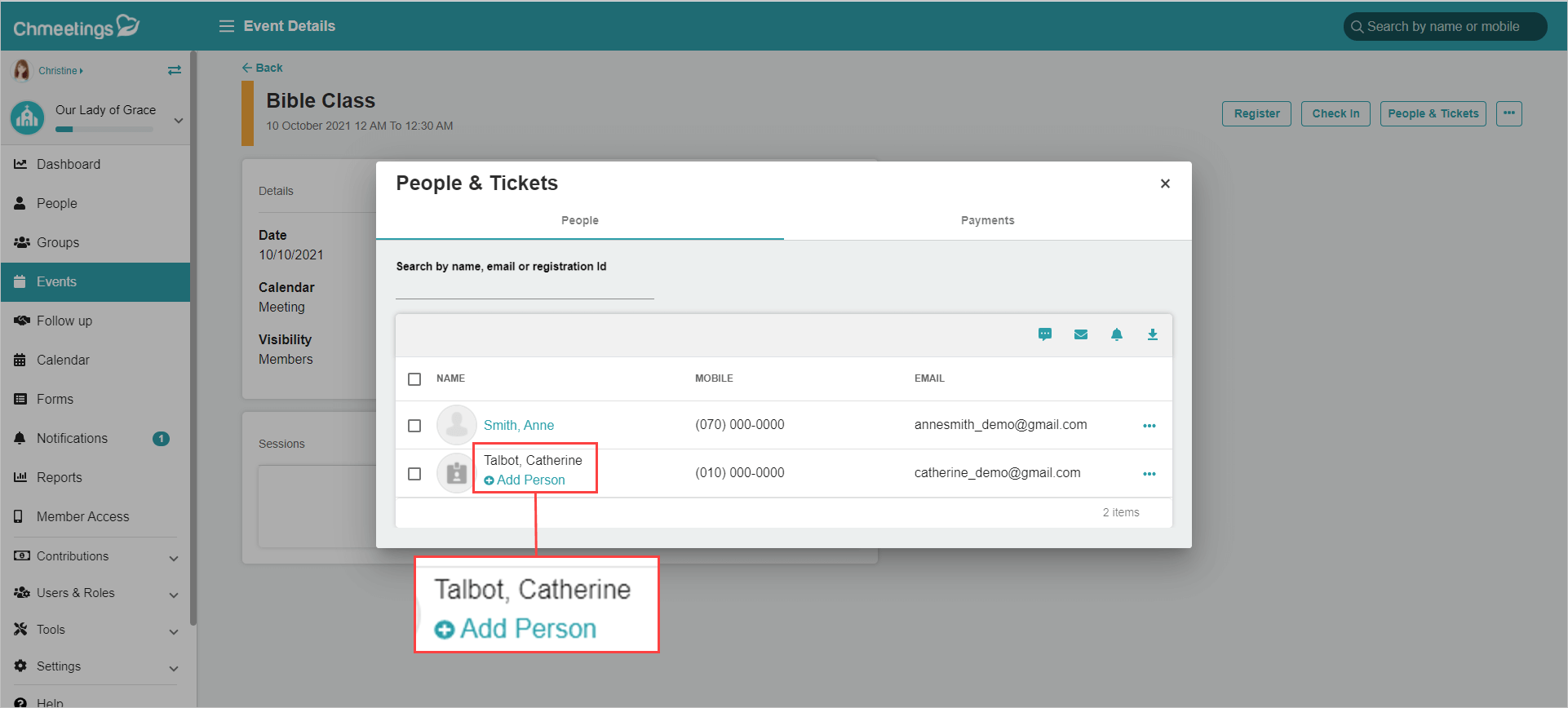Click Add Person under Talbot, Catherine
Viewport: 1568px width, 708px height.
point(525,480)
